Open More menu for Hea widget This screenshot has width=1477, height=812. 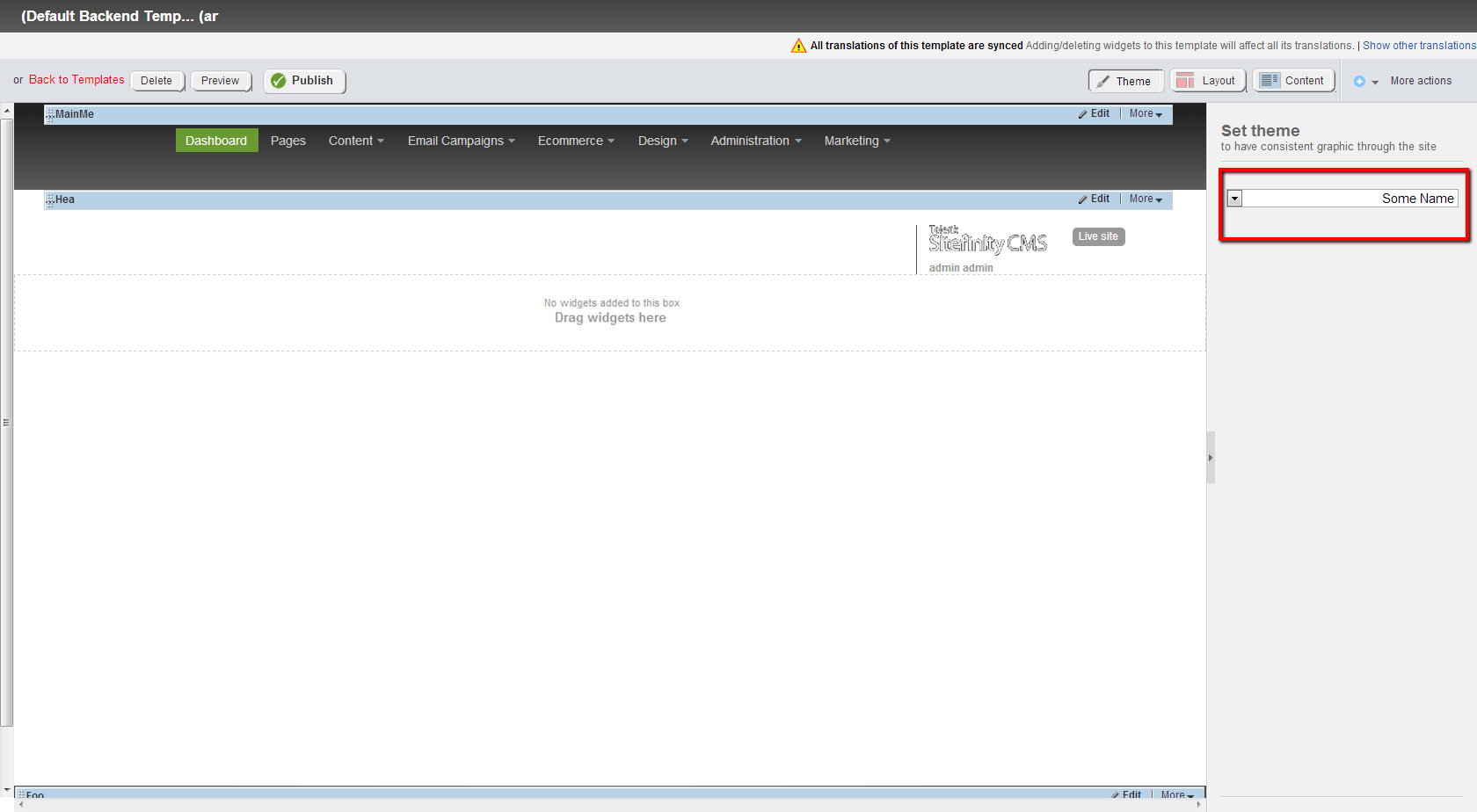tap(1146, 199)
